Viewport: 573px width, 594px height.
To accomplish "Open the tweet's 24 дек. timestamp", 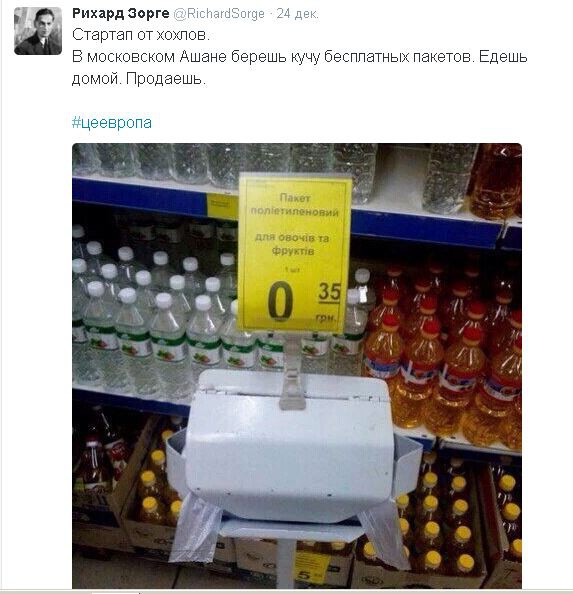I will pos(297,14).
